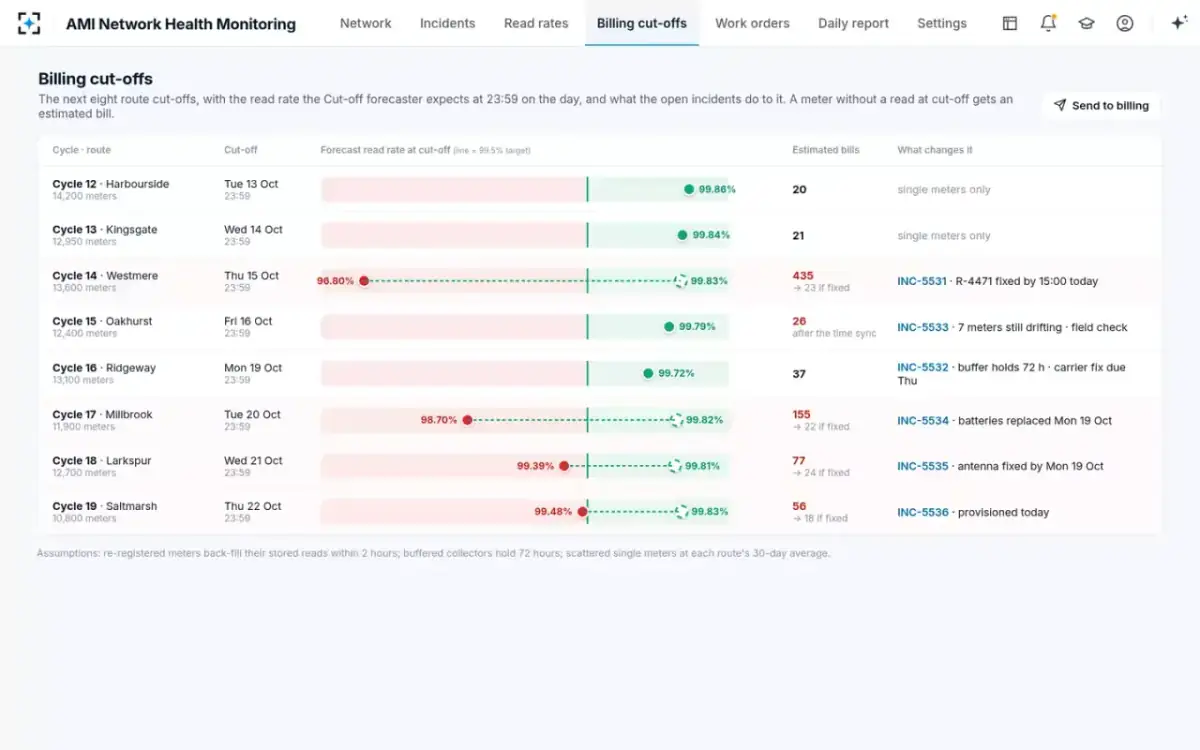Select the Cycle 16 · Ridgeway row label
This screenshot has width=1200, height=750.
click(x=104, y=368)
